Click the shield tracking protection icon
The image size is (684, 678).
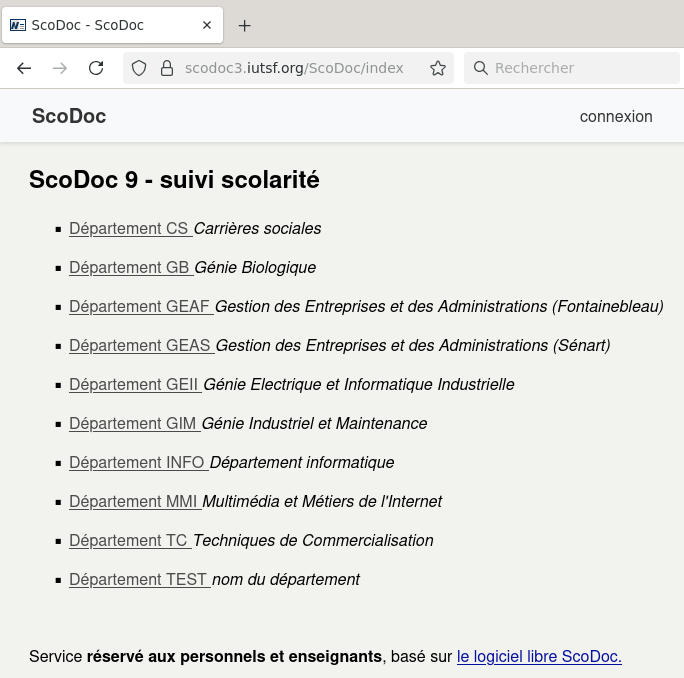coord(140,68)
